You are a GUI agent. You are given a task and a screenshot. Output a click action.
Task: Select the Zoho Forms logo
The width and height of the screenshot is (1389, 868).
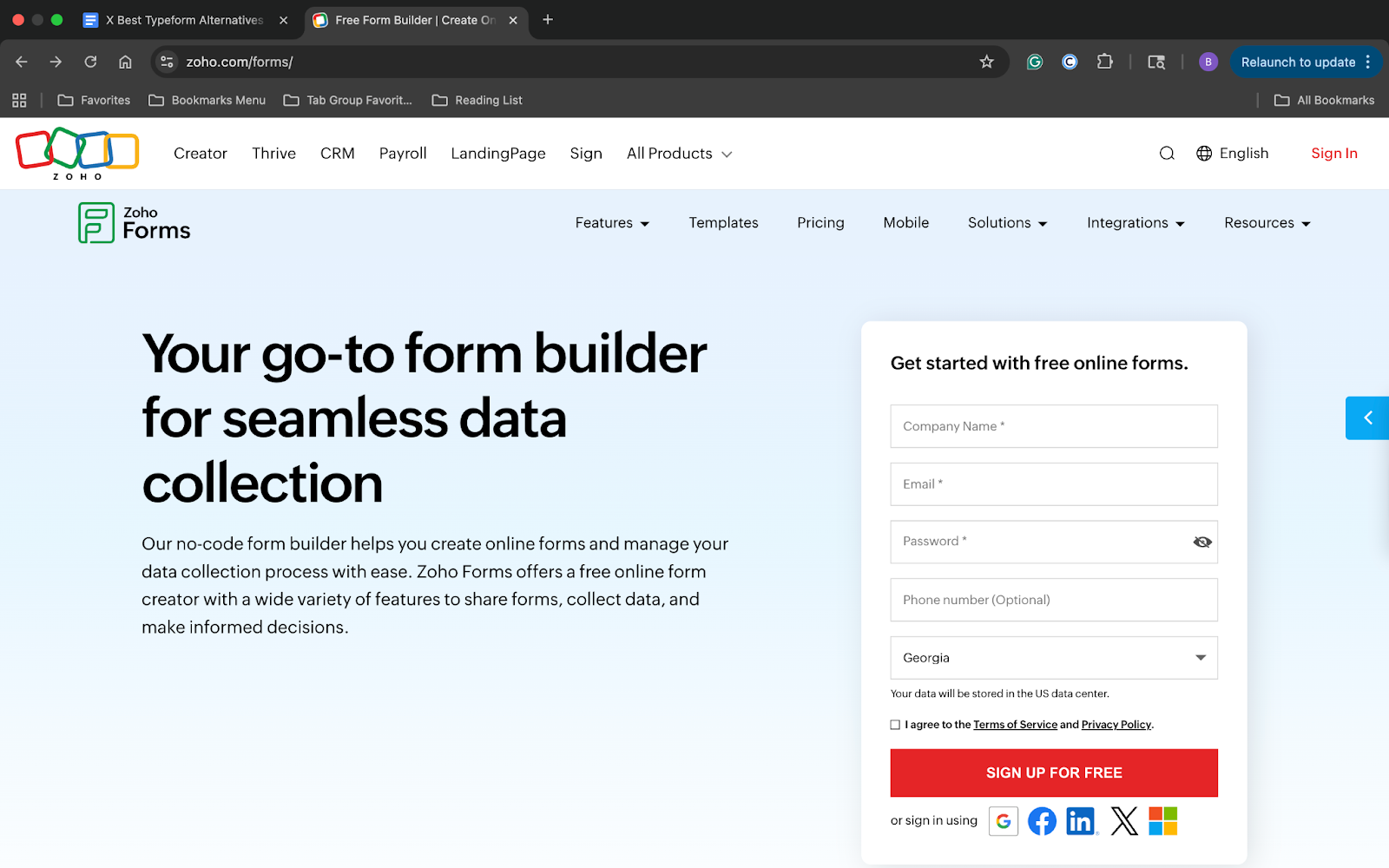(133, 222)
